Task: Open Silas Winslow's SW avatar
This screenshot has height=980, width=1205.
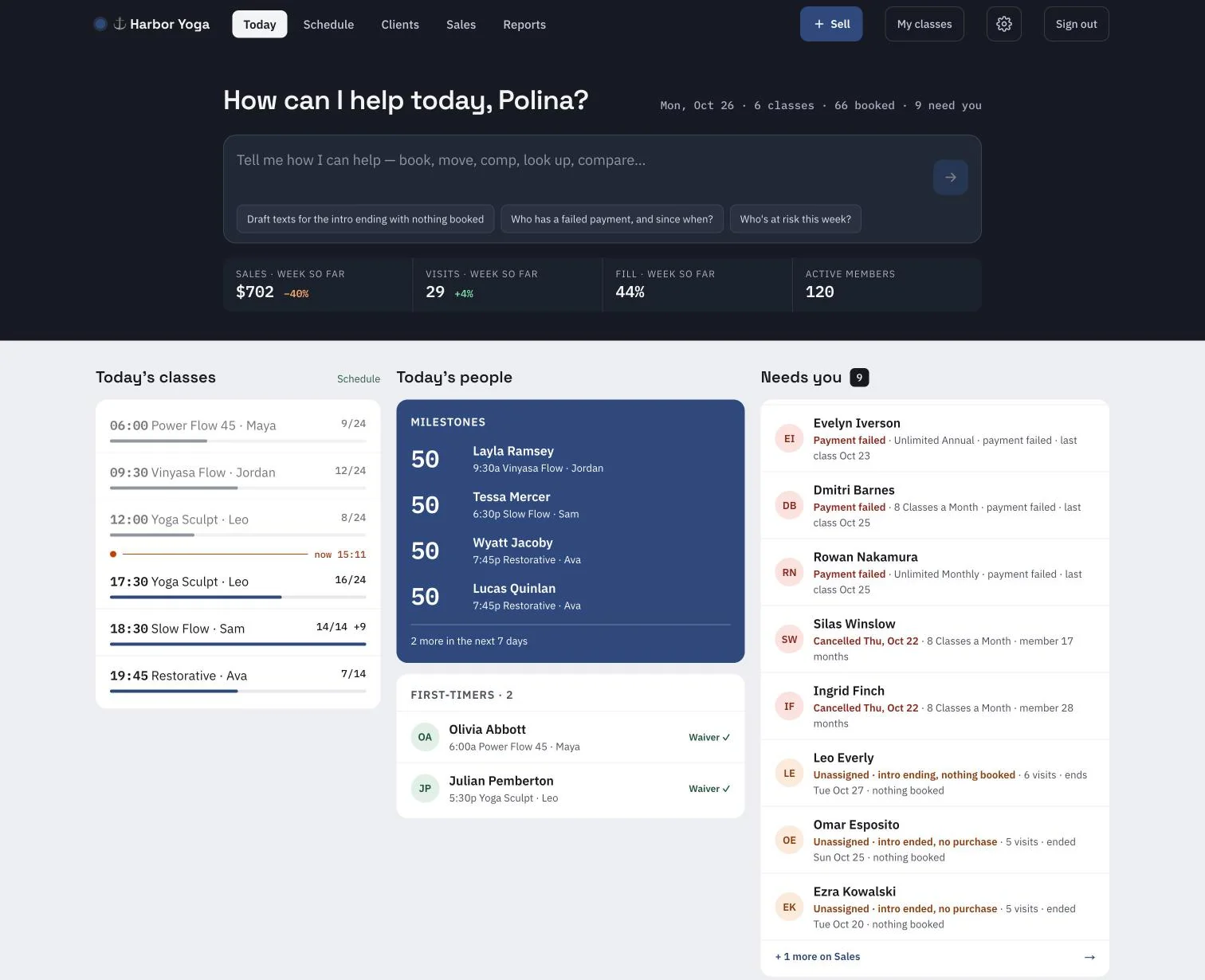Action: pos(789,639)
